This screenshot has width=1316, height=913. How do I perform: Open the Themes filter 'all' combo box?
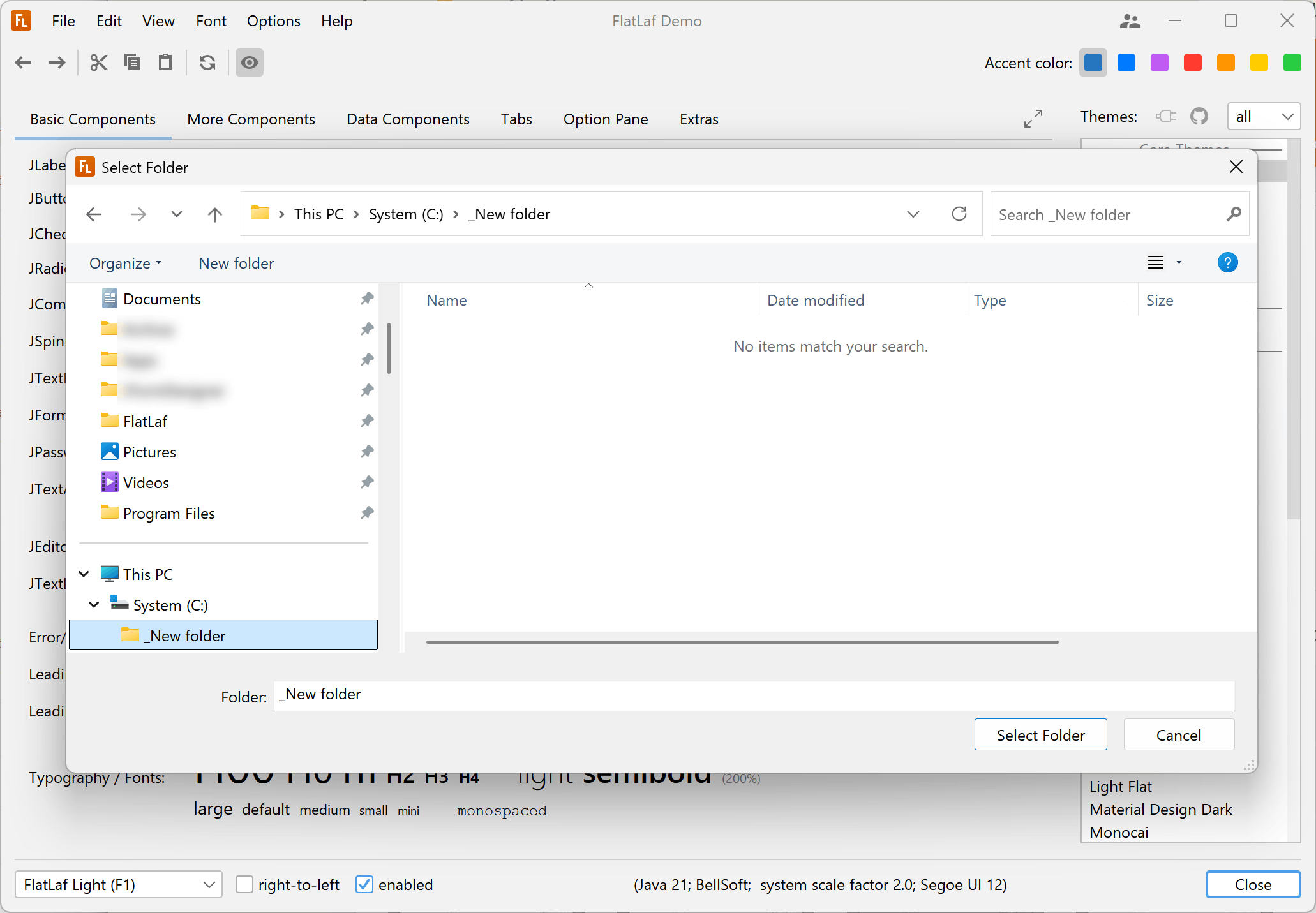tap(1264, 117)
